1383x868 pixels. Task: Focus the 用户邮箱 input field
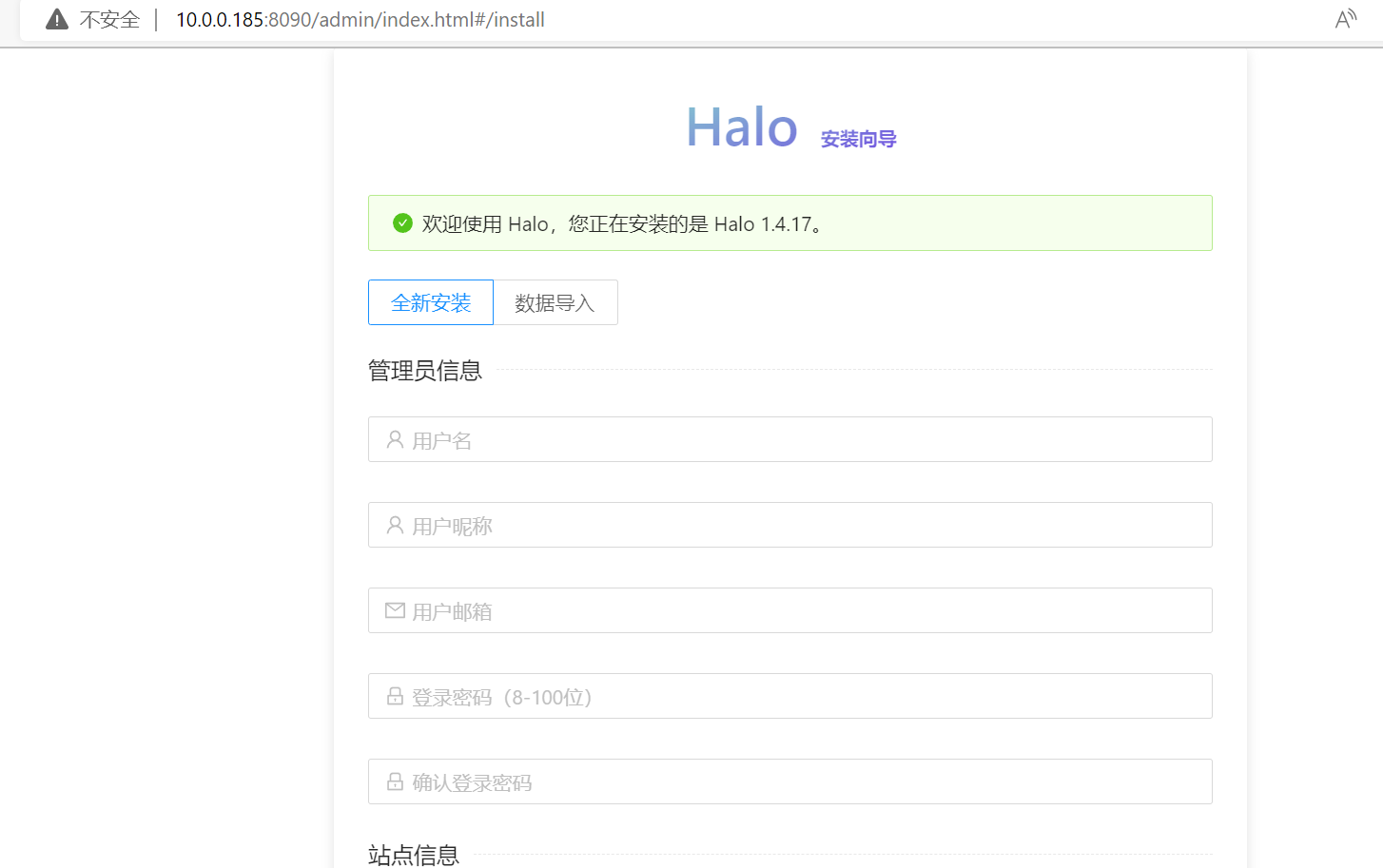coord(790,610)
